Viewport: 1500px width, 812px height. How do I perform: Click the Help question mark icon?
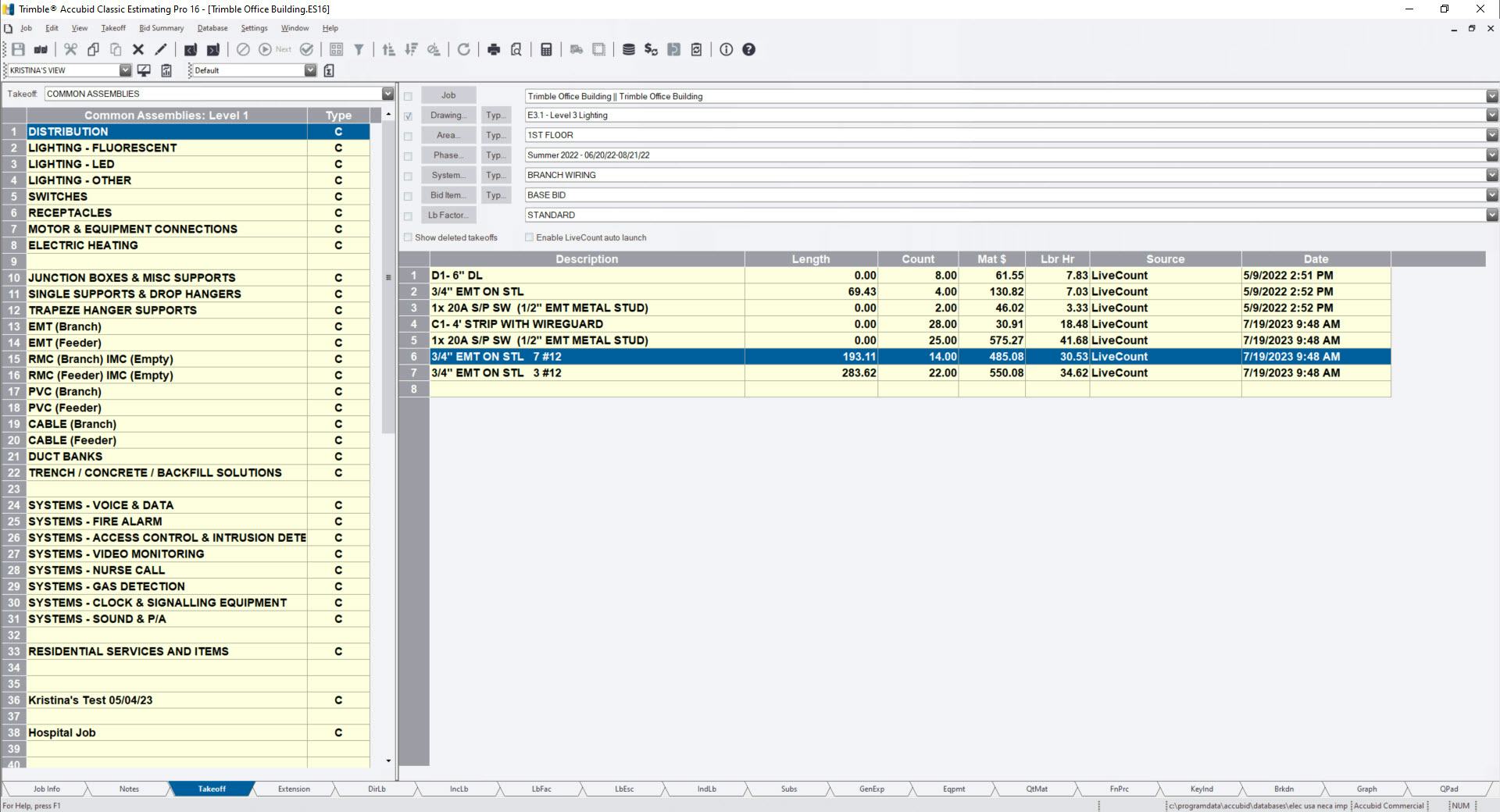pos(748,49)
